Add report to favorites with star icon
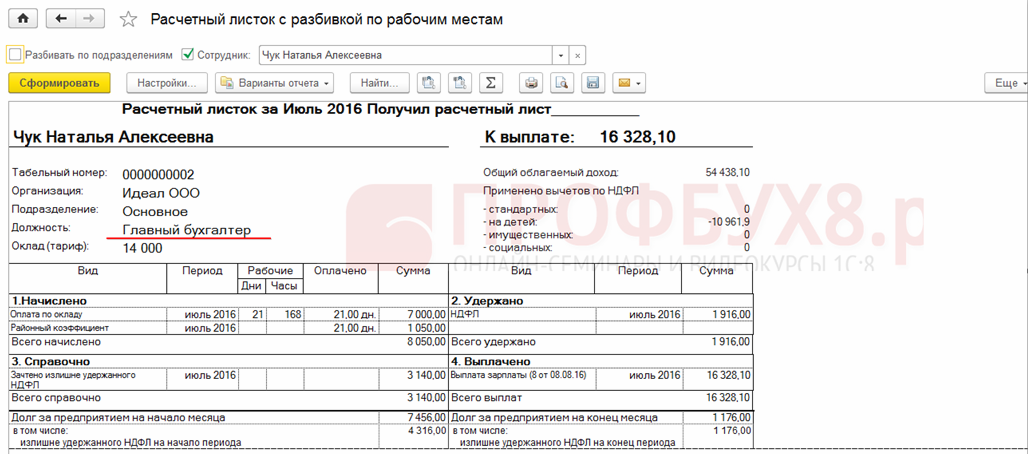 point(127,20)
